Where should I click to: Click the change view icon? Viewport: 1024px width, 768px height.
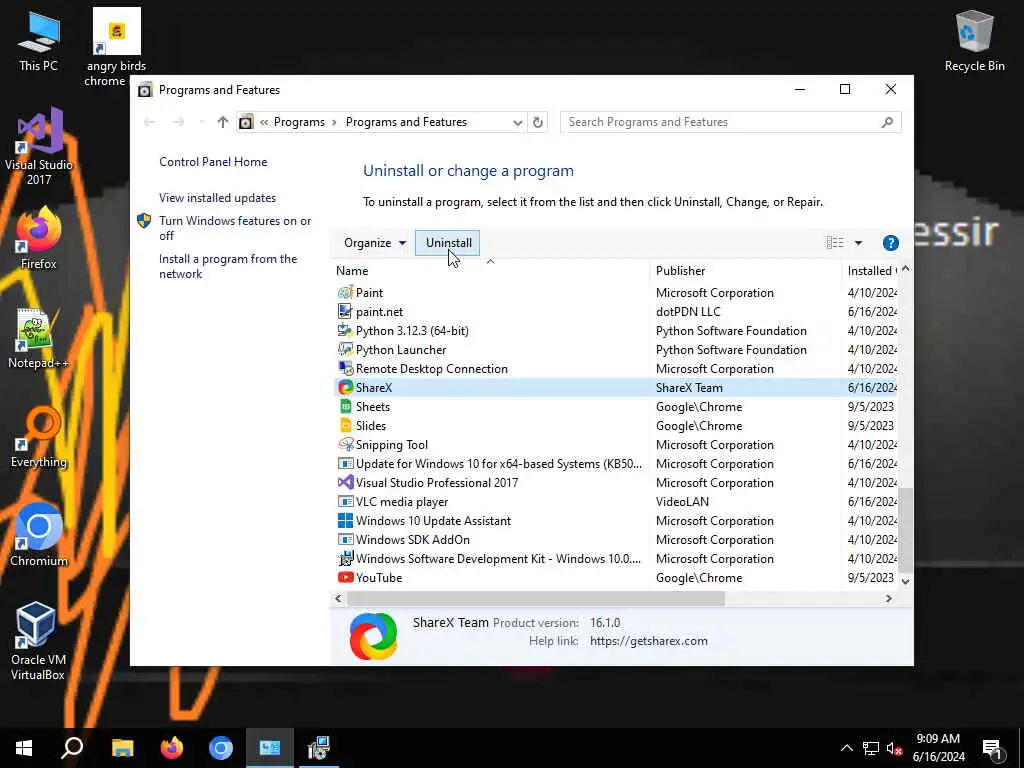coord(835,243)
